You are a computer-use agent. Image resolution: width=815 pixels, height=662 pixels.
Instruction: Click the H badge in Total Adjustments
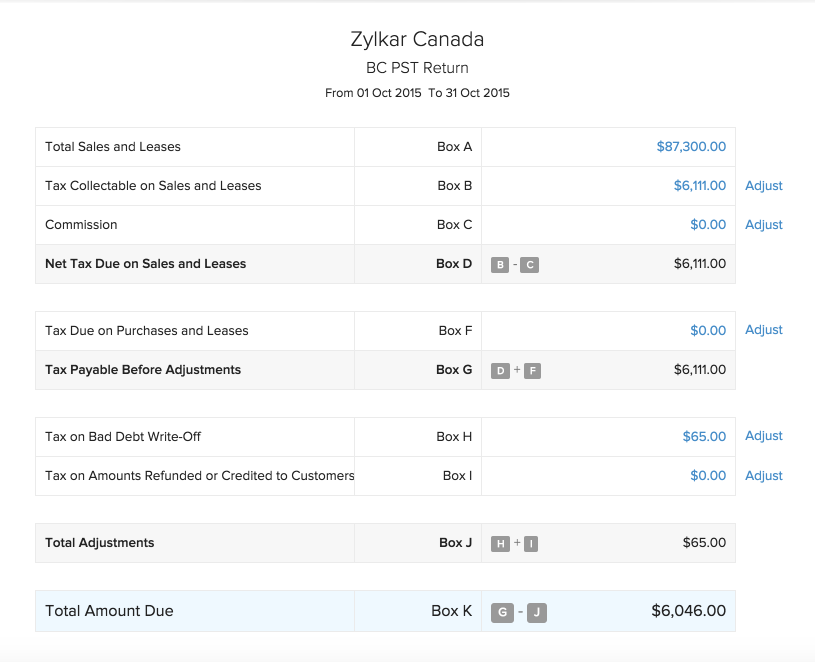[501, 544]
